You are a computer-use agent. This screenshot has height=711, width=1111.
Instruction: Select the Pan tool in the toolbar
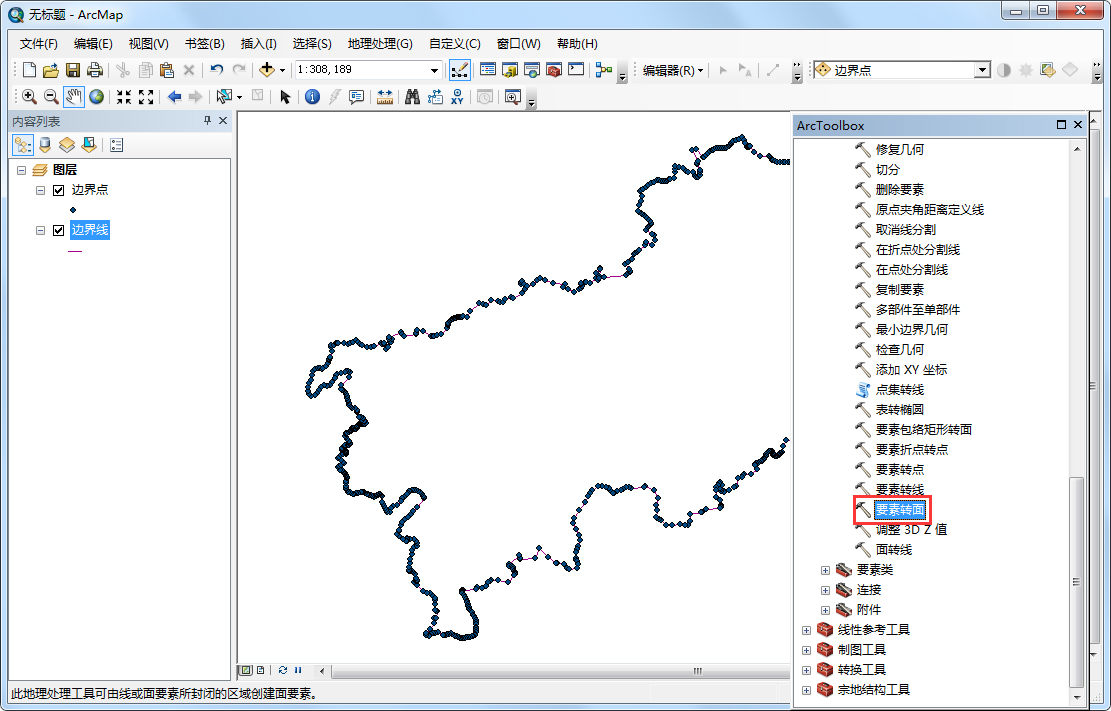(72, 96)
